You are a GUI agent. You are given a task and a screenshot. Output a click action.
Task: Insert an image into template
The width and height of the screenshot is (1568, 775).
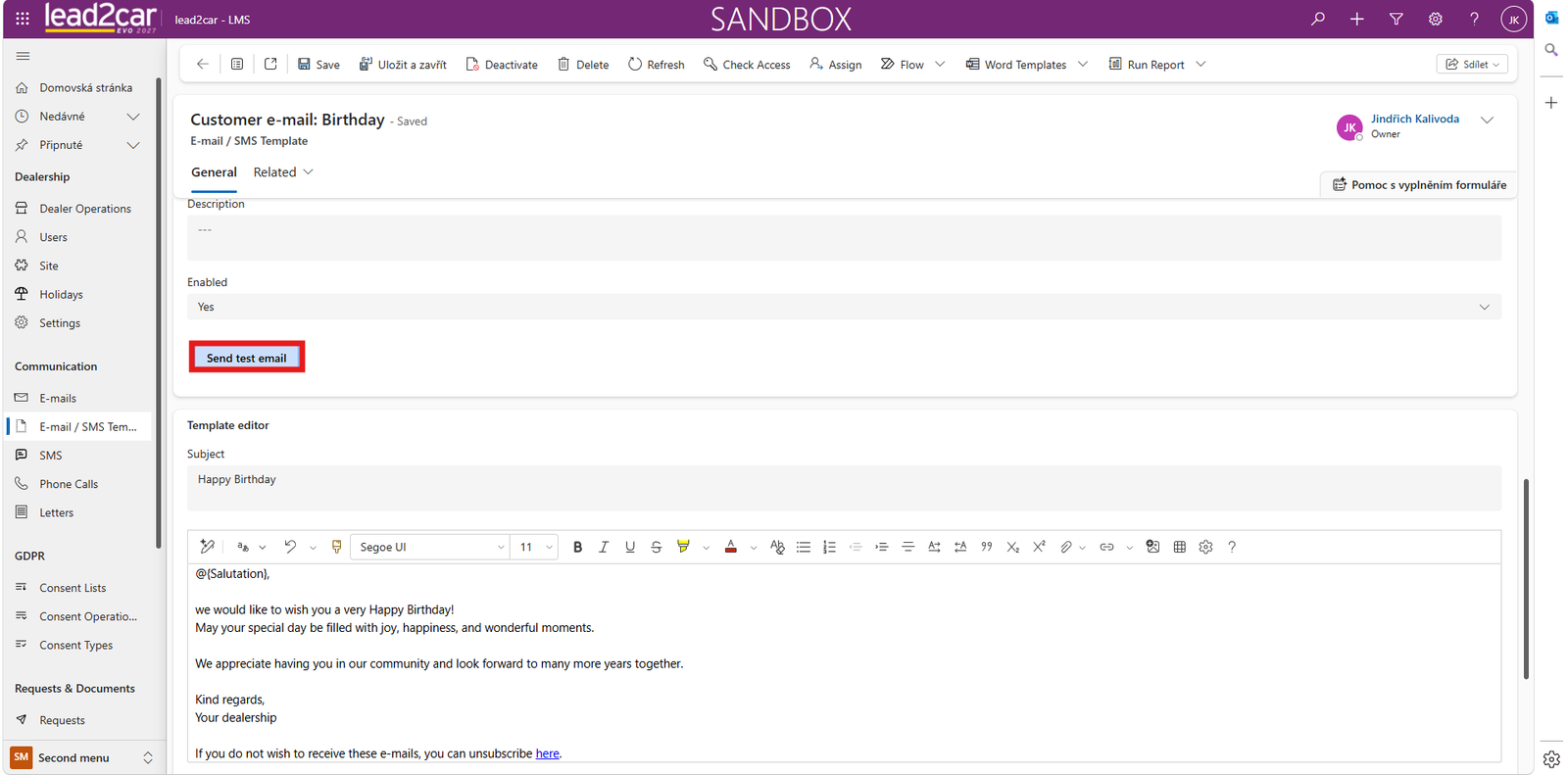tap(1153, 547)
